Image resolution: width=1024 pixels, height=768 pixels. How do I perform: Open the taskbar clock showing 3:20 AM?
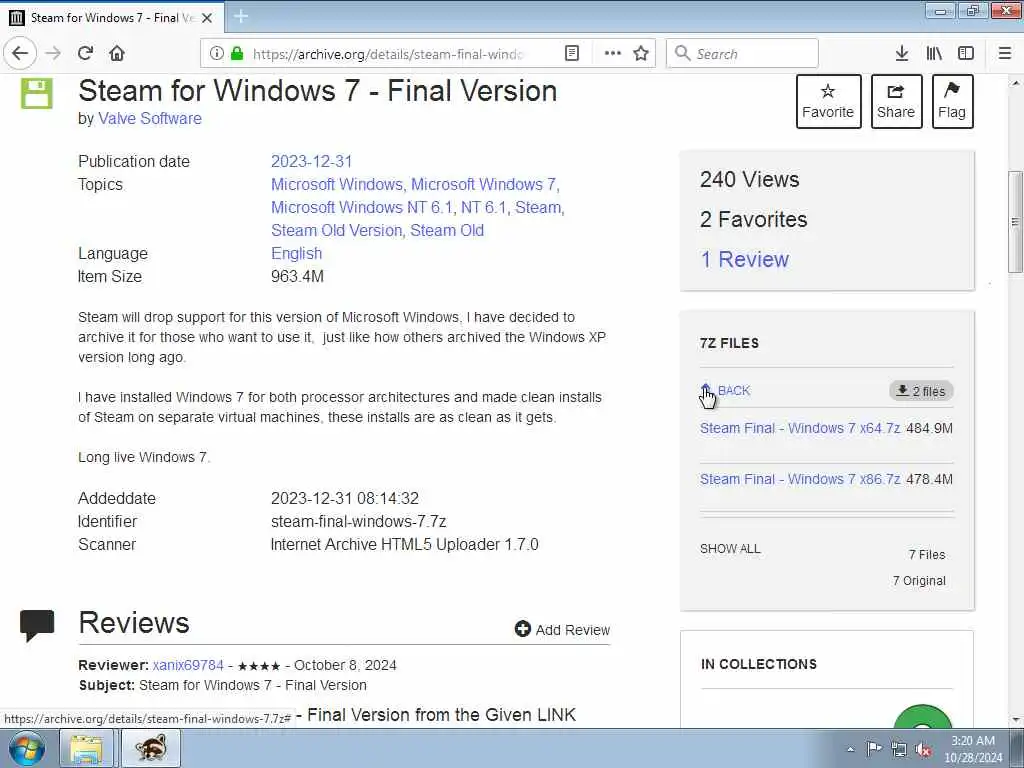click(x=972, y=749)
